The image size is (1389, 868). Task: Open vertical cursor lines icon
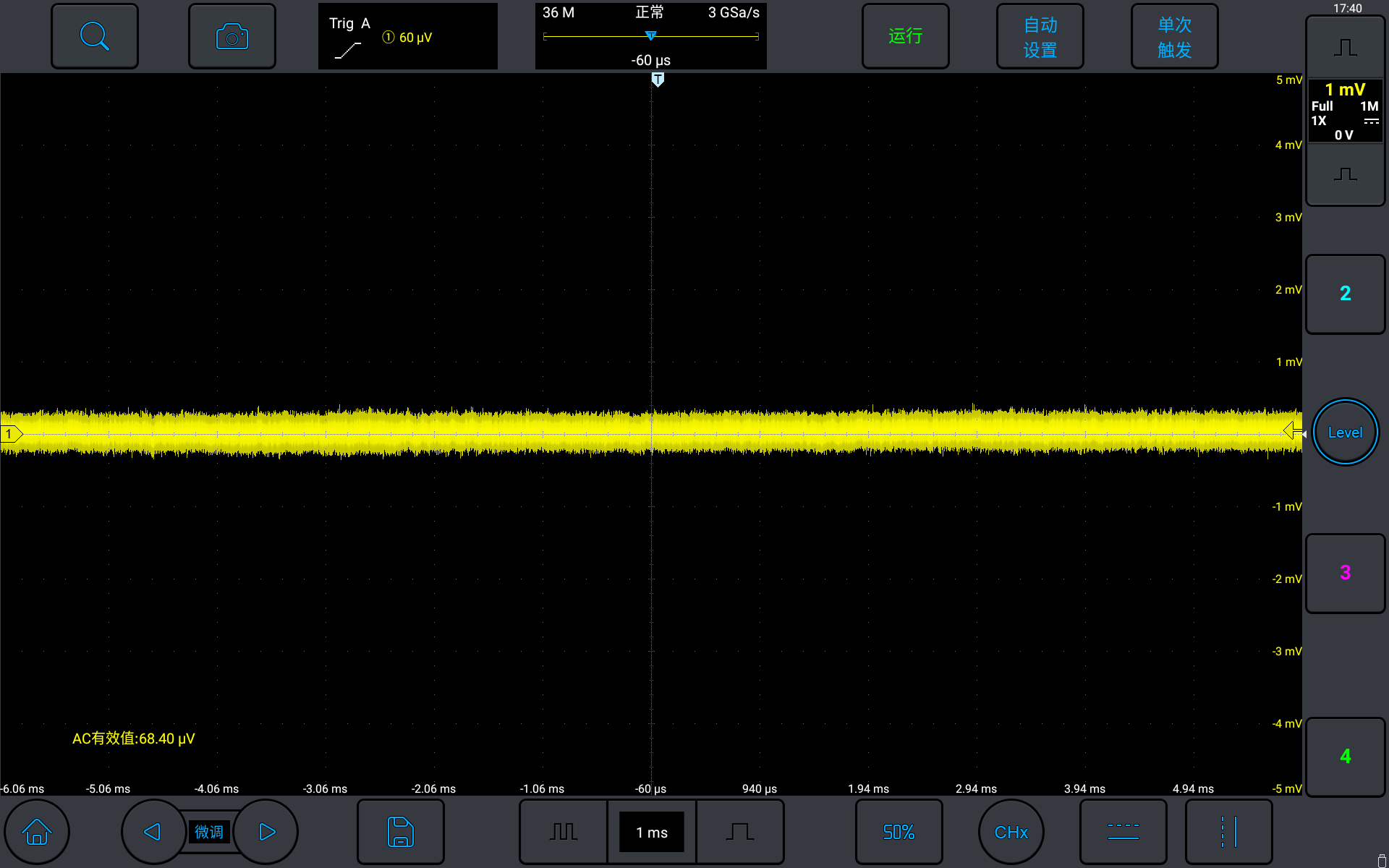[x=1228, y=832]
